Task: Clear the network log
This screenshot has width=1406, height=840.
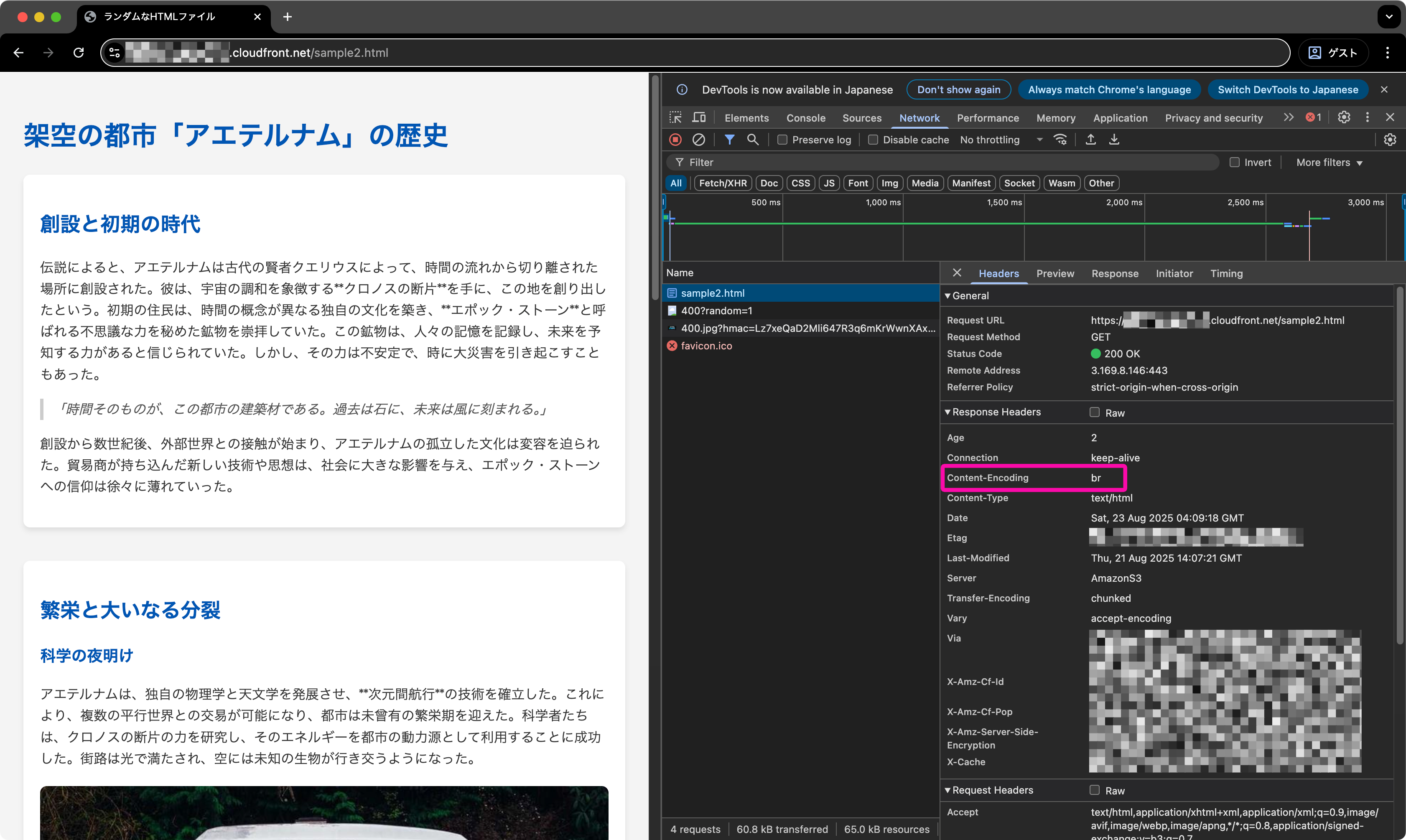Action: [698, 139]
